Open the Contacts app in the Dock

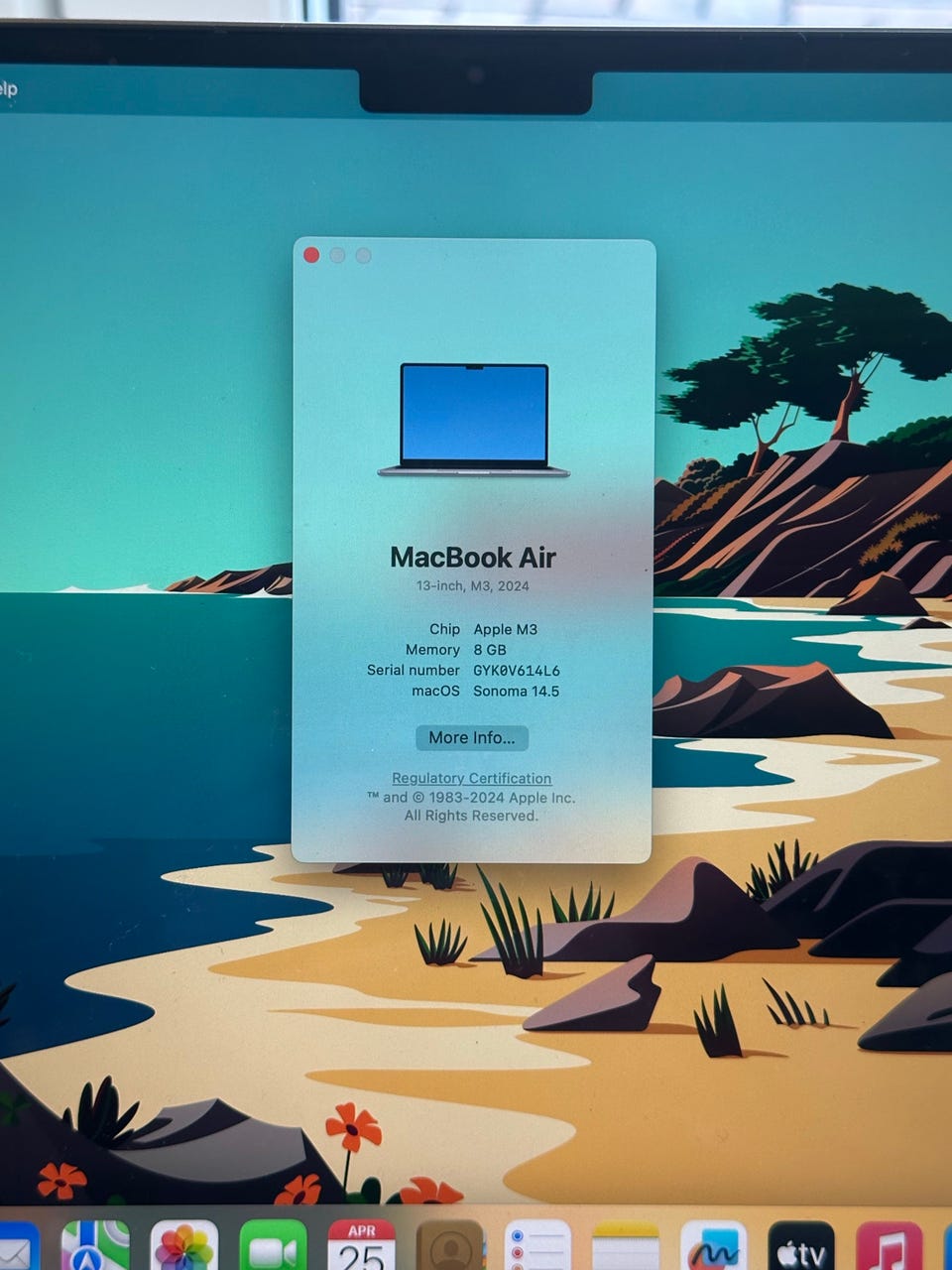(450, 1246)
